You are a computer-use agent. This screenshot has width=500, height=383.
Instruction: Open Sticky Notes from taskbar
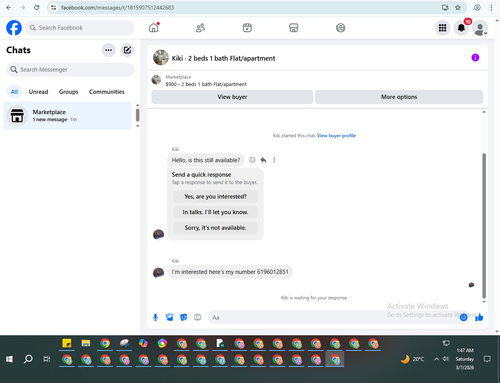[x=67, y=343]
